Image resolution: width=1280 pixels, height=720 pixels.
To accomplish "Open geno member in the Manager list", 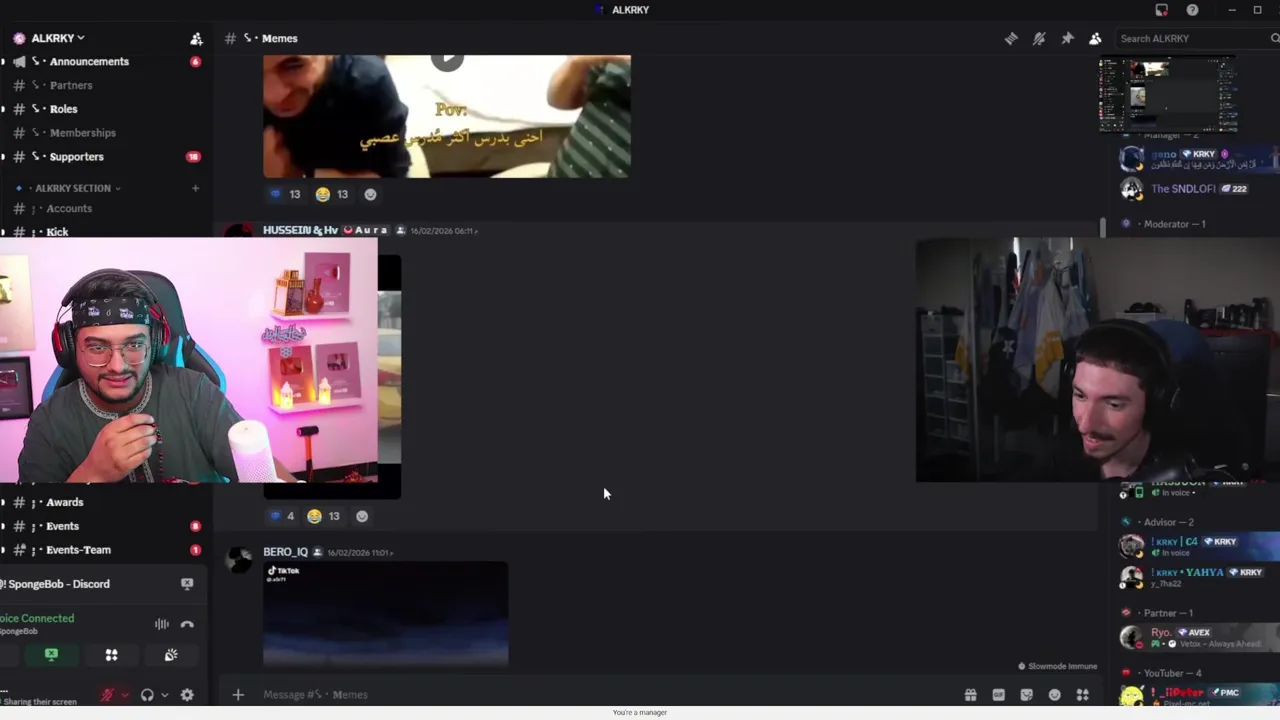I will pos(1198,159).
